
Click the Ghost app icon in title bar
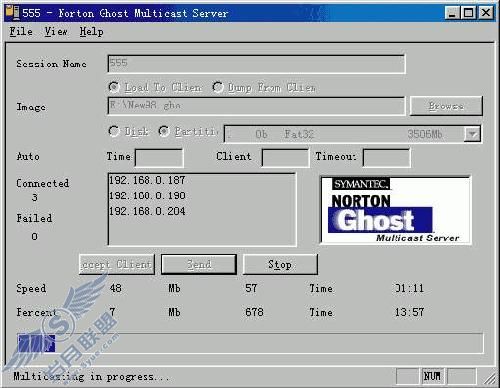13,13
